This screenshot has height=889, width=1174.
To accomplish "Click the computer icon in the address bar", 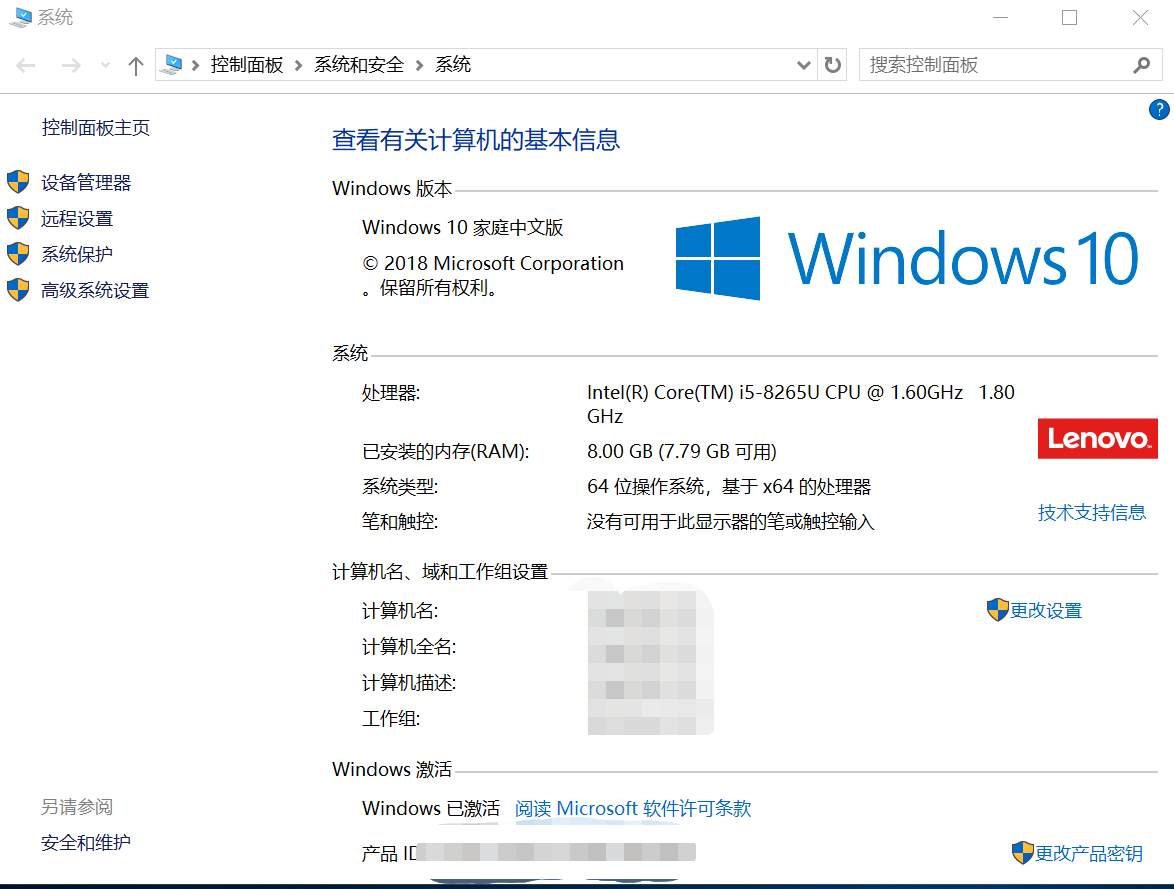I will pos(173,65).
